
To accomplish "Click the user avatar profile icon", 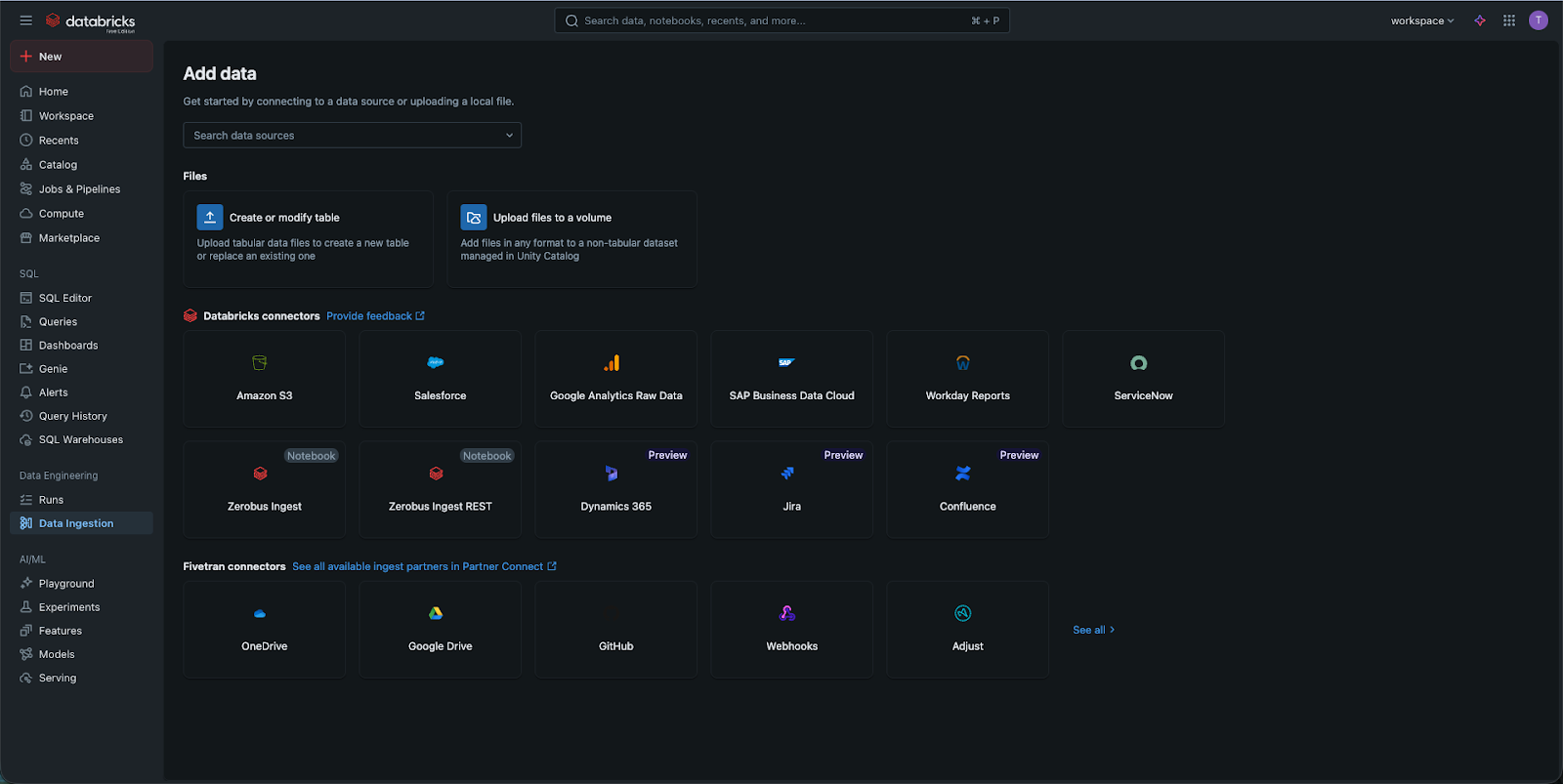I will 1539,21.
